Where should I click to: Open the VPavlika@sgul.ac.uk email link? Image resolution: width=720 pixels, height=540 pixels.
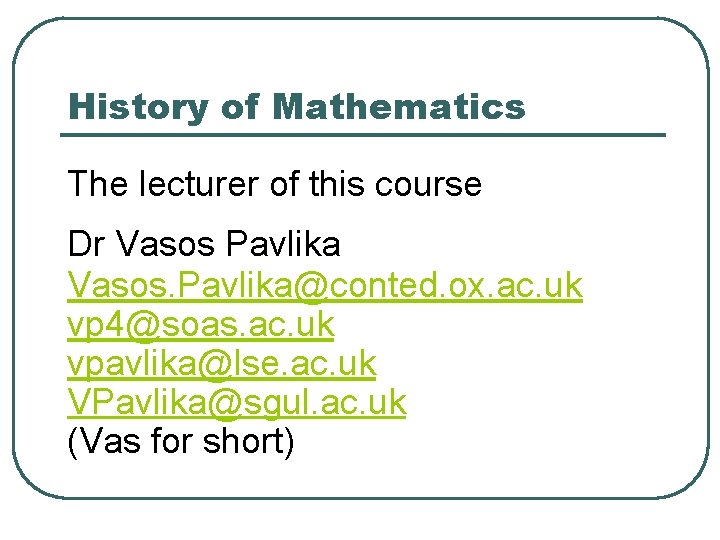236,402
